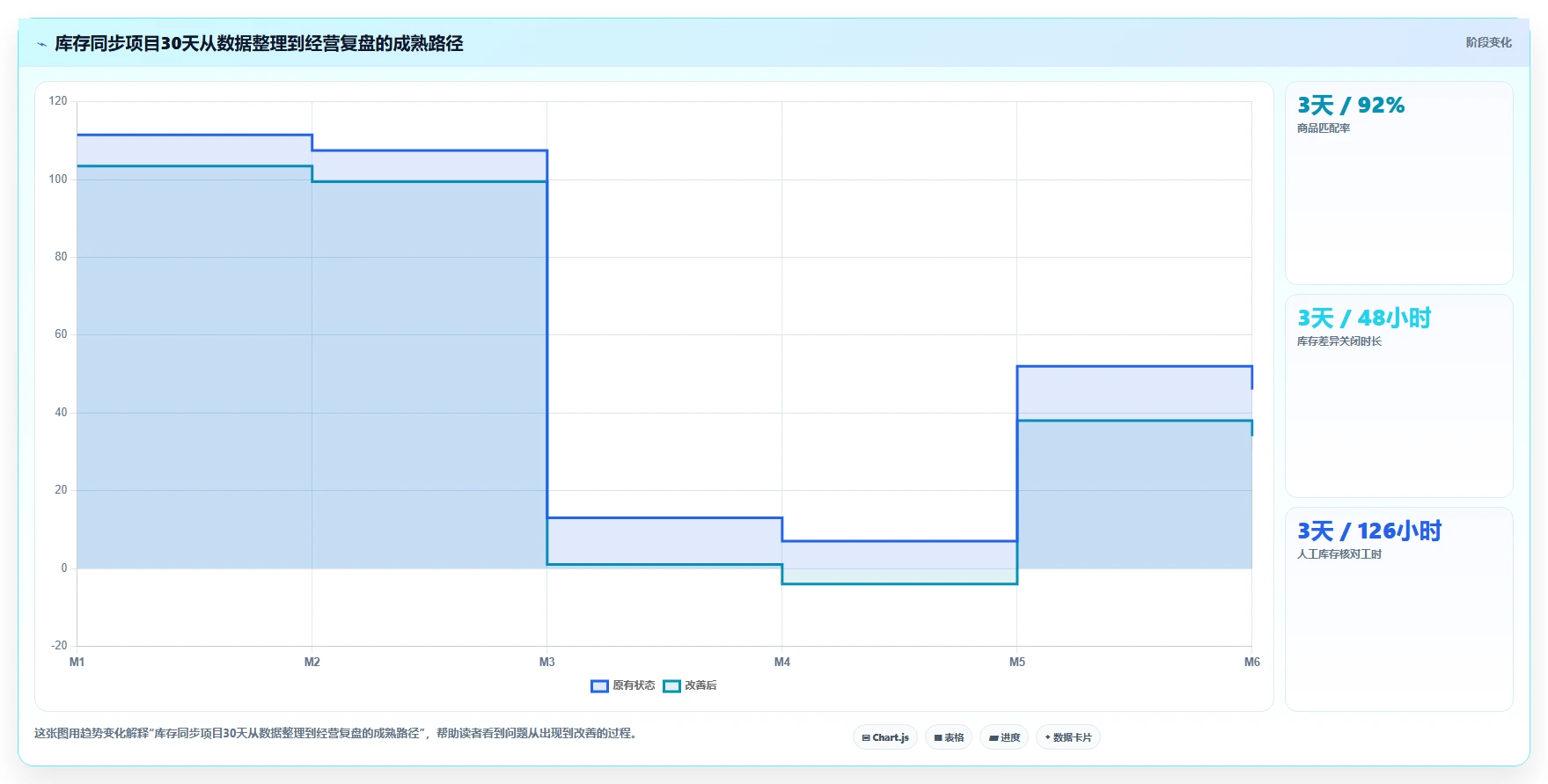Screen dimensions: 1548x784
Task: Click the 商品匹配率 card label
Action: [1324, 128]
